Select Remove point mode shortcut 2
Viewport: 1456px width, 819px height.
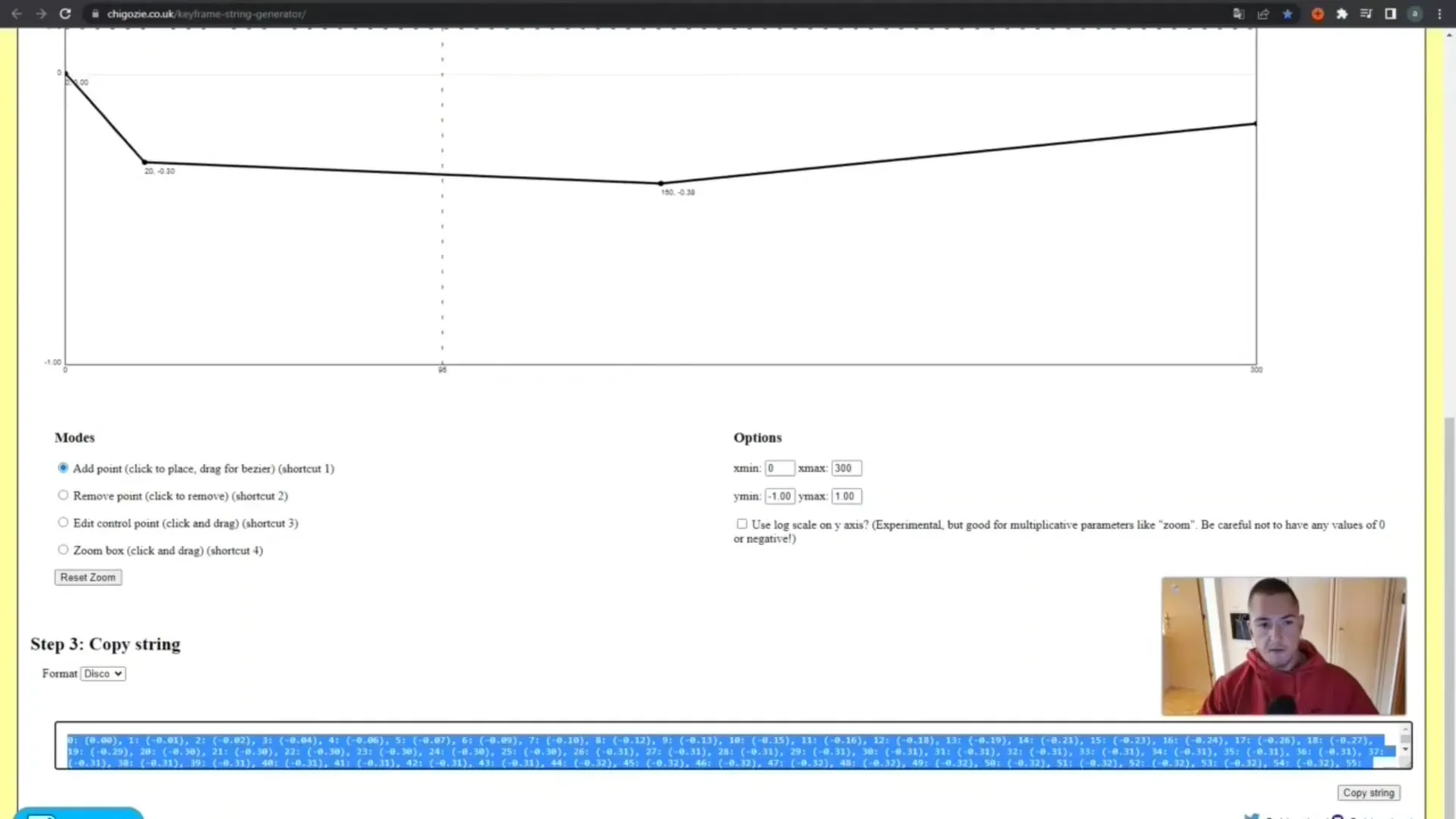pos(62,495)
